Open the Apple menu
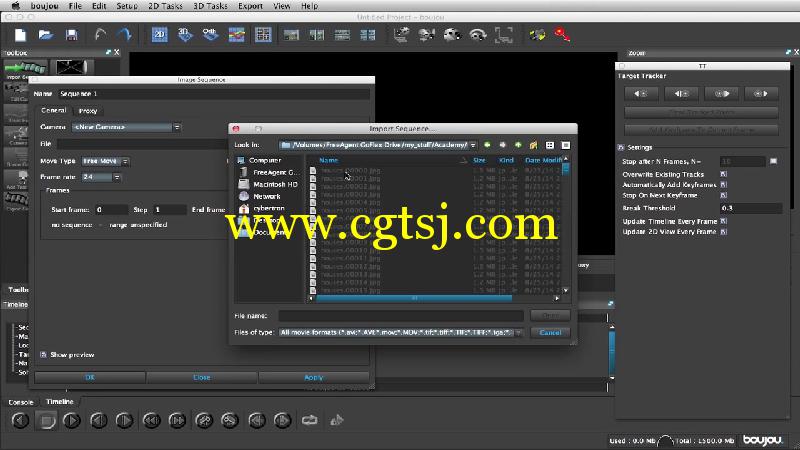The width and height of the screenshot is (800, 450). click(16, 6)
